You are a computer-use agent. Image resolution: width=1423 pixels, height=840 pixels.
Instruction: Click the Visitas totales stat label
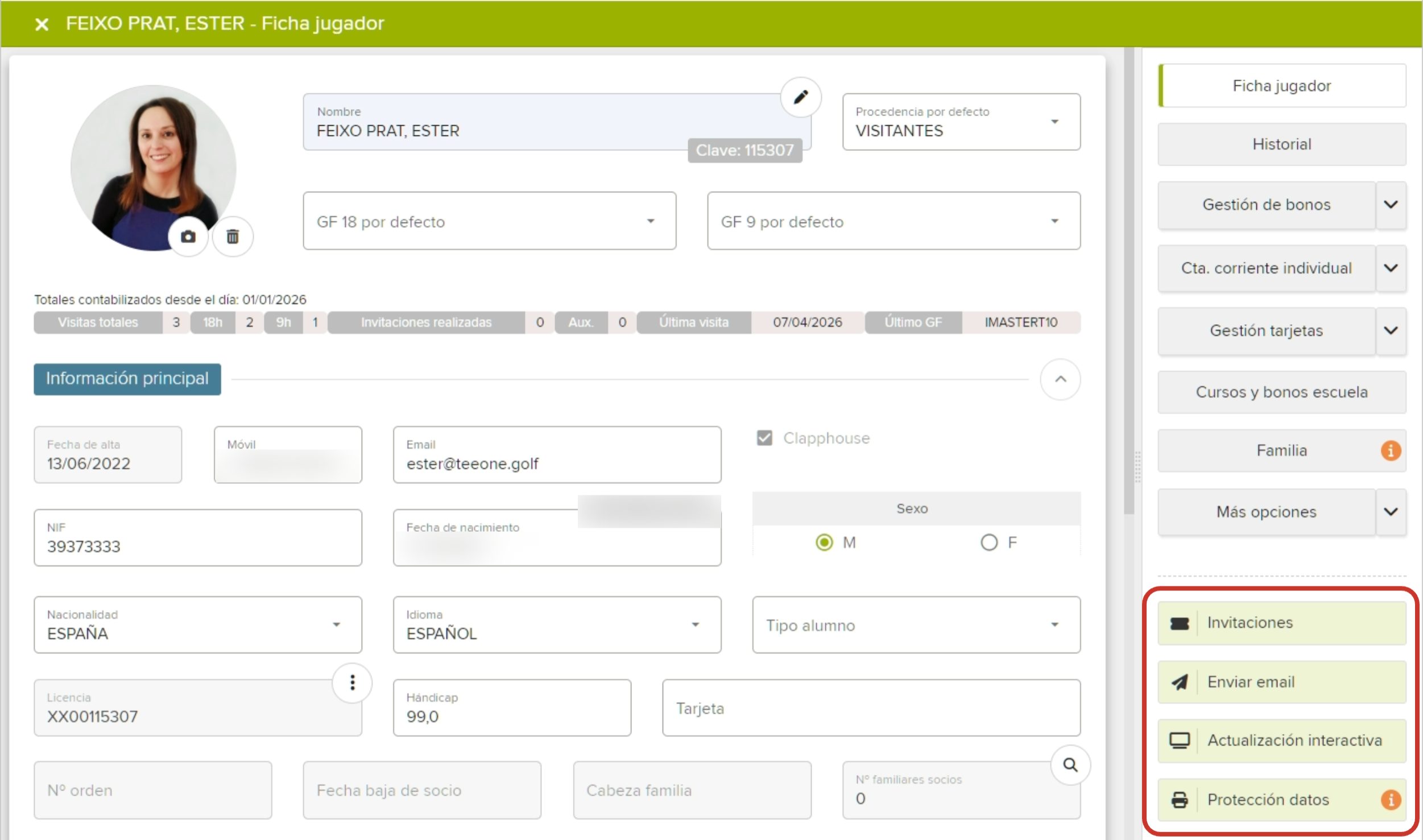(x=98, y=322)
